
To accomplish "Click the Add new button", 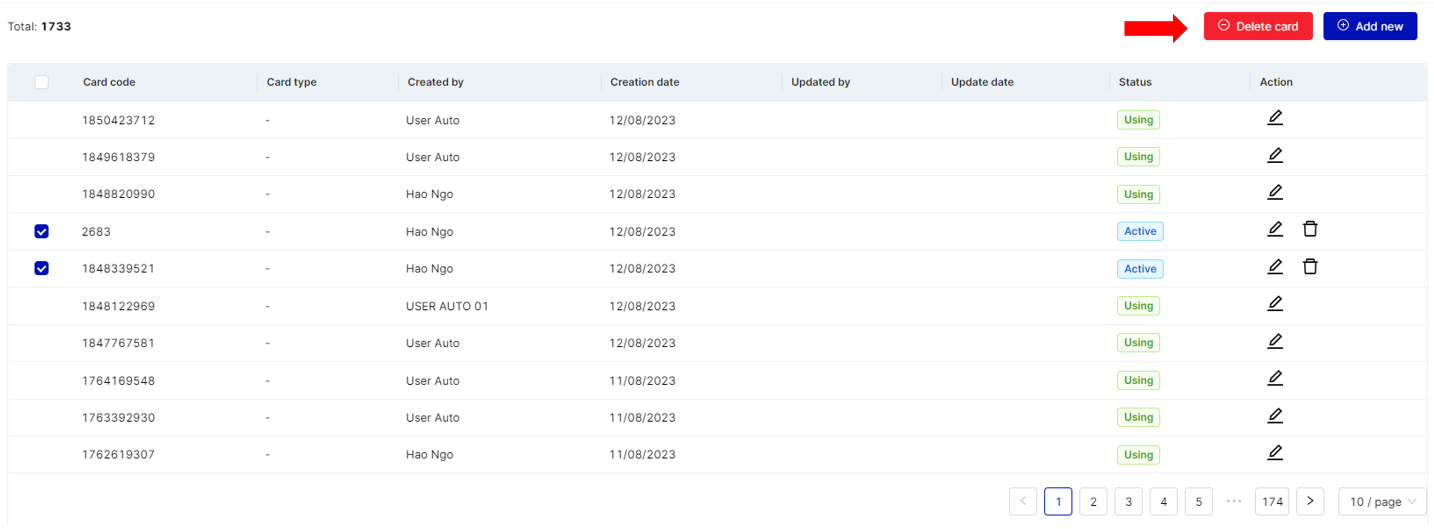I will (x=1369, y=26).
